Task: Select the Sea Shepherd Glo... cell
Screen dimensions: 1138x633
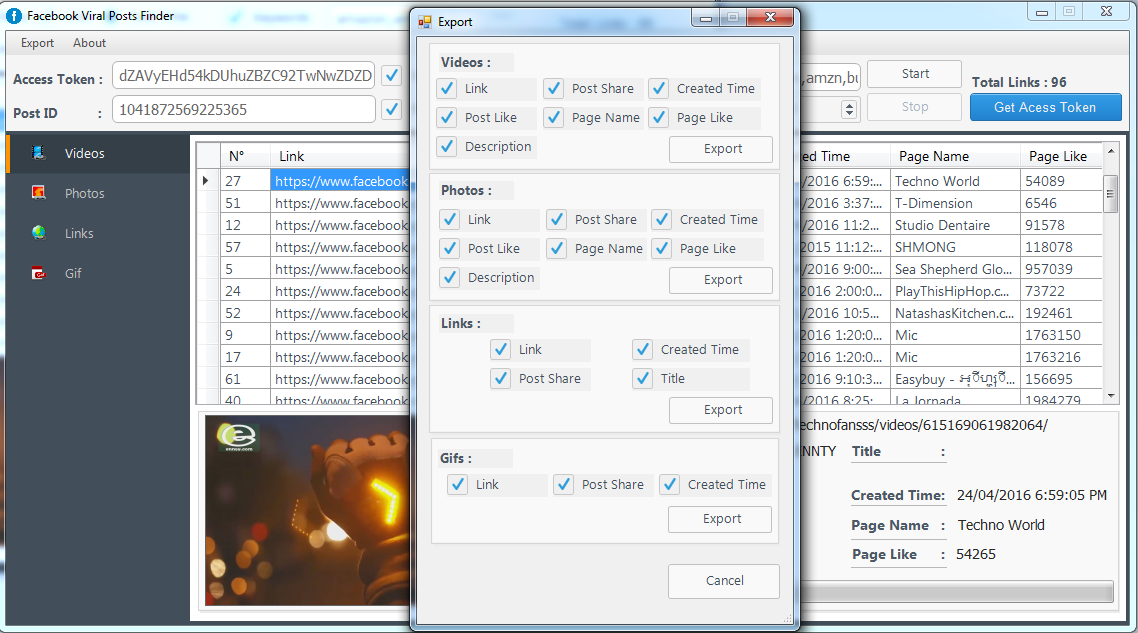Action: [955, 269]
